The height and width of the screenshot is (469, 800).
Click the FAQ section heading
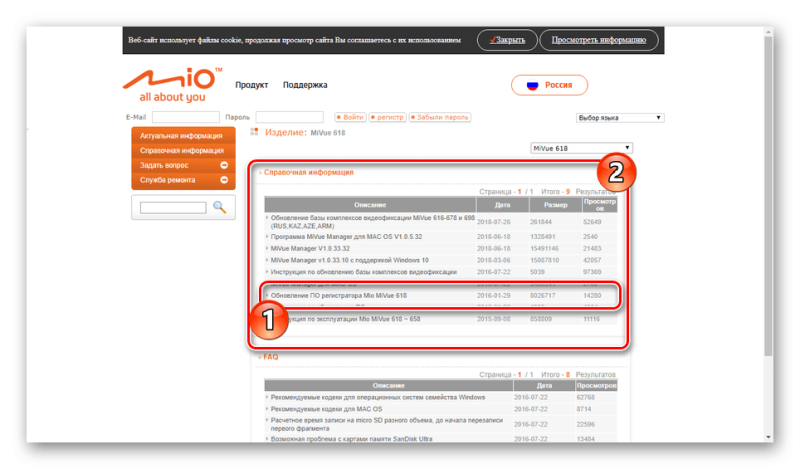(270, 357)
